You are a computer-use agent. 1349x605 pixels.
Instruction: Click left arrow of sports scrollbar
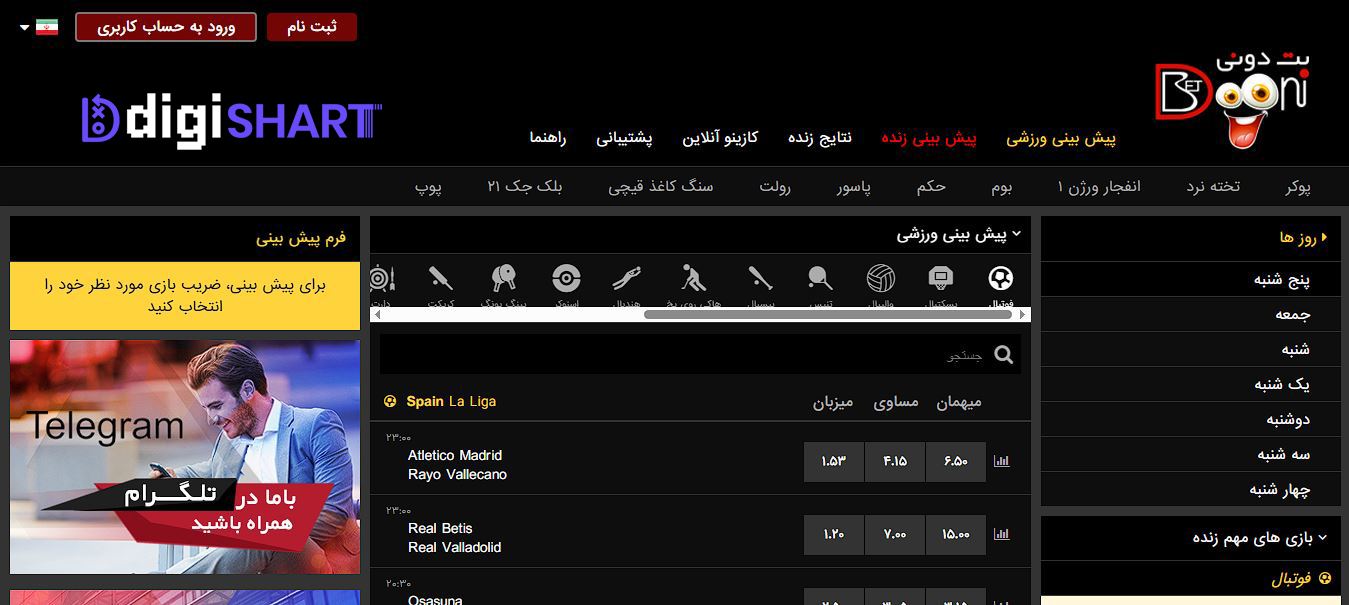[x=377, y=314]
